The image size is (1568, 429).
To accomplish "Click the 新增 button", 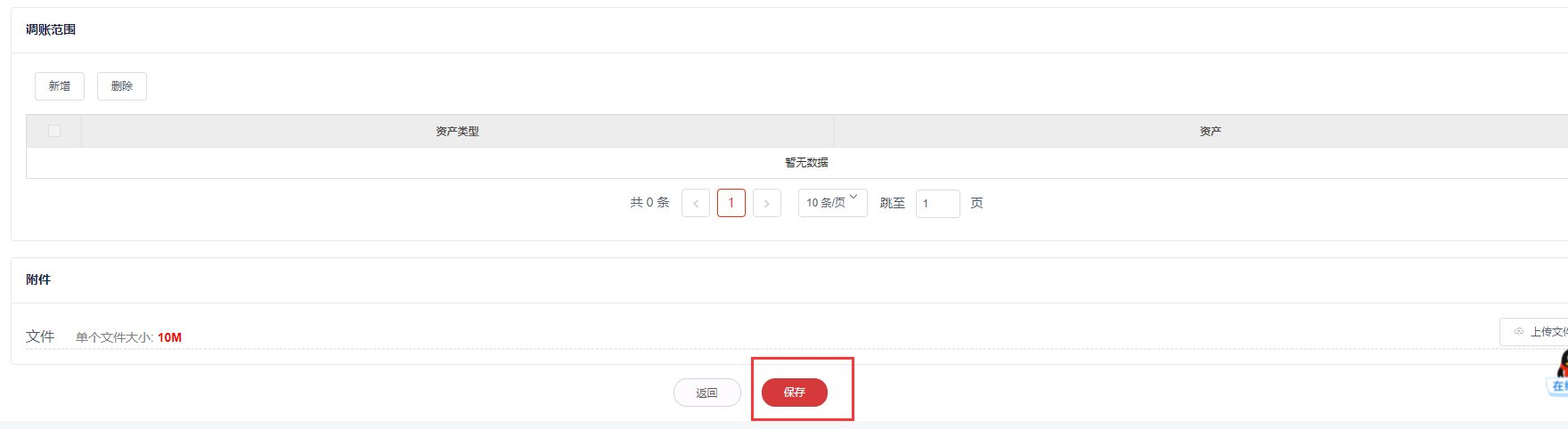I will [60, 86].
